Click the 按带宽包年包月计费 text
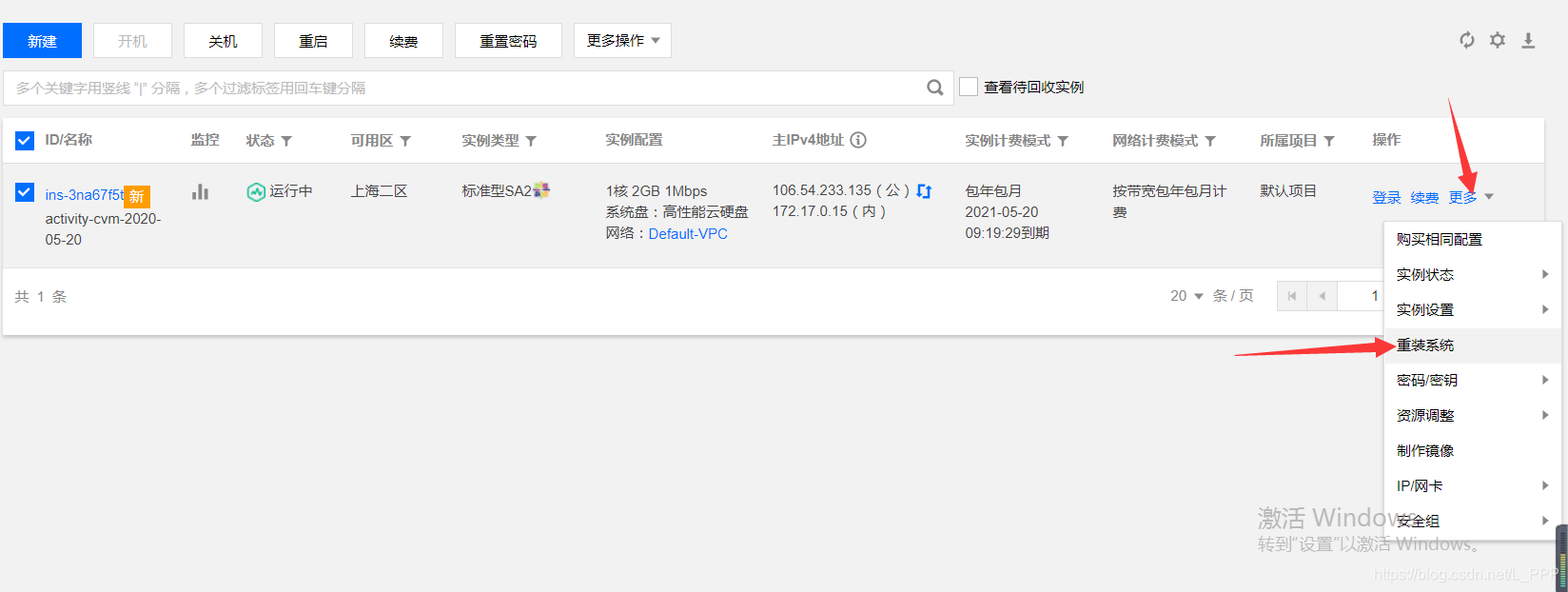 pos(1169,202)
